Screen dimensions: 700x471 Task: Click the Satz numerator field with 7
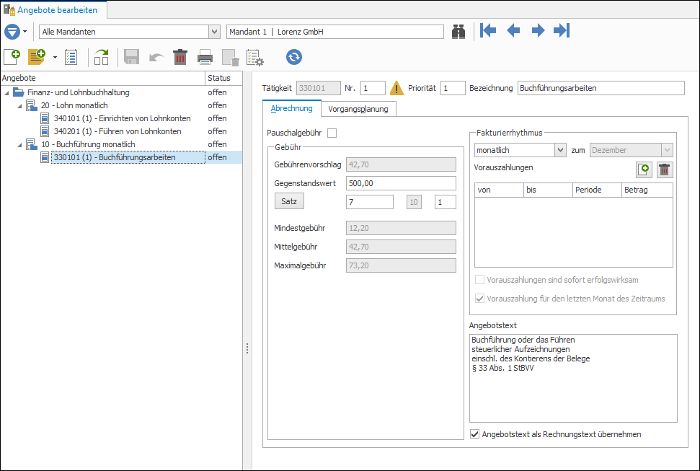pyautogui.click(x=370, y=202)
